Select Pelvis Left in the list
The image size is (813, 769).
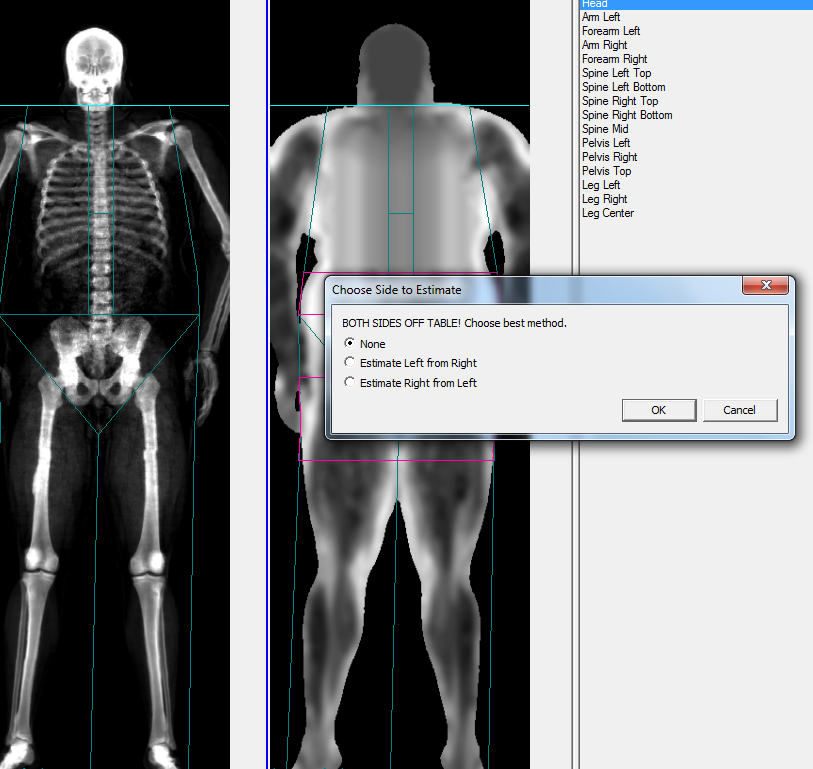coord(606,143)
